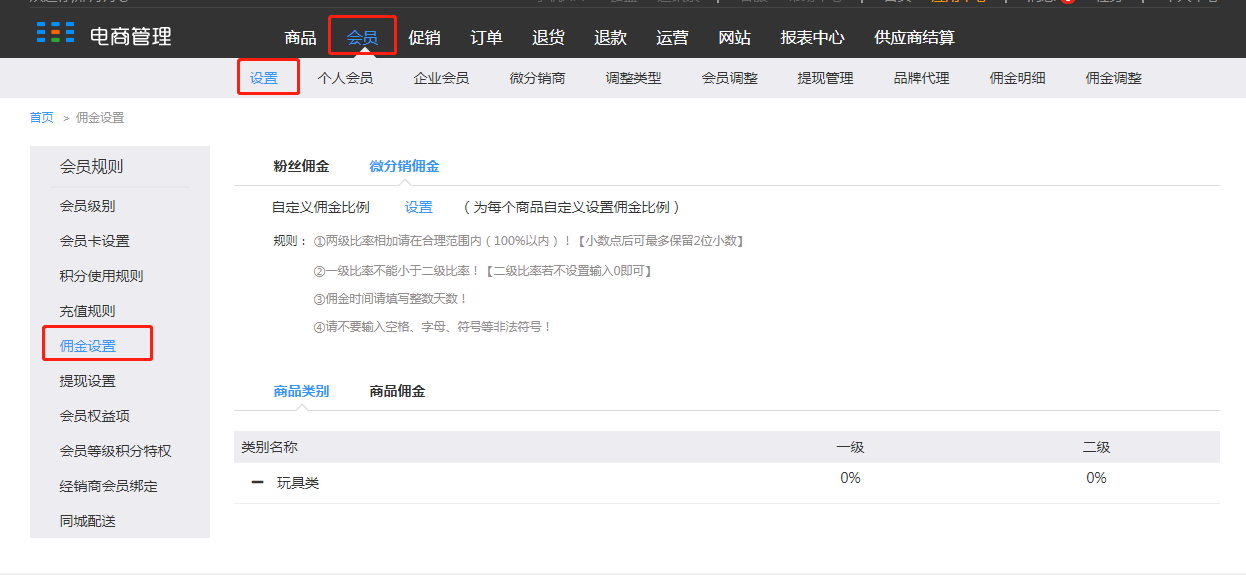Switch to the 商品佣金 tab
Image resolution: width=1246 pixels, height=575 pixels.
tap(397, 391)
